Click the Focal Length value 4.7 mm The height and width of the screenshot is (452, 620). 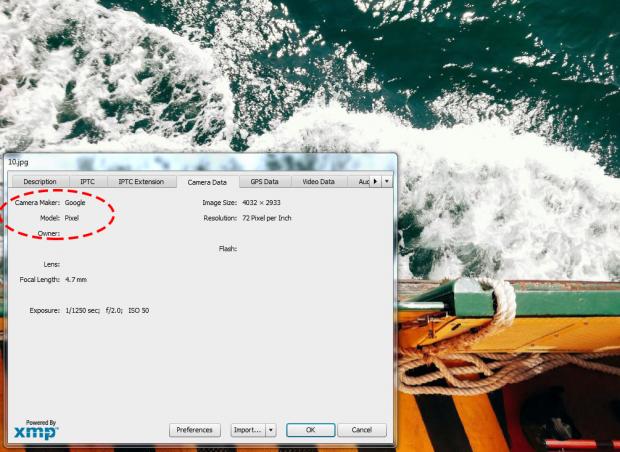point(75,279)
